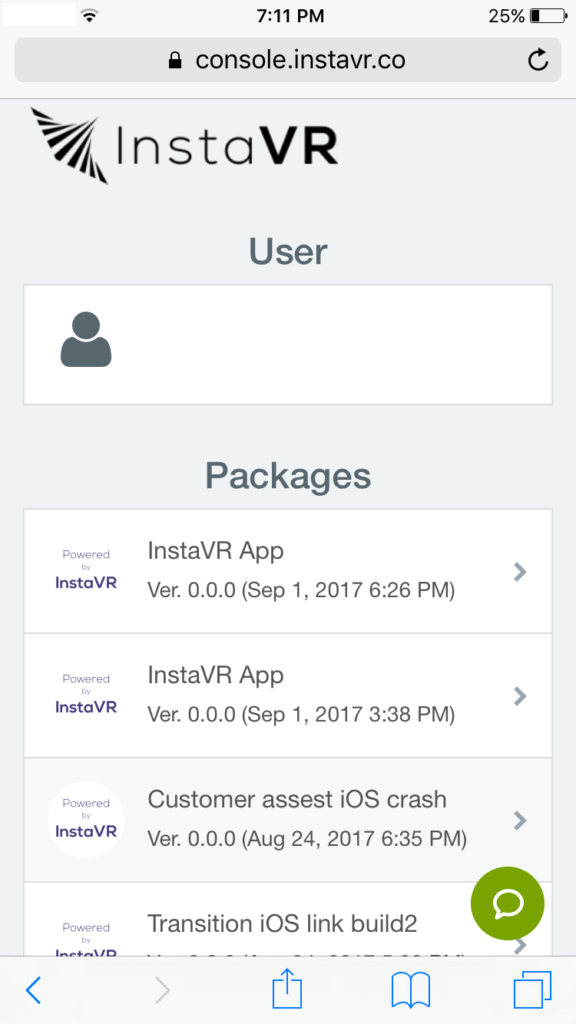576x1024 pixels.
Task: Open InstaVR App package from 6:26 PM
Action: [288, 571]
